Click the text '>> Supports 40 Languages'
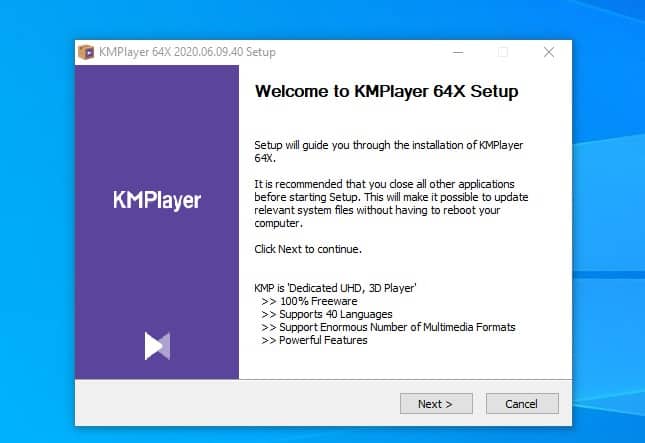 pyautogui.click(x=327, y=314)
